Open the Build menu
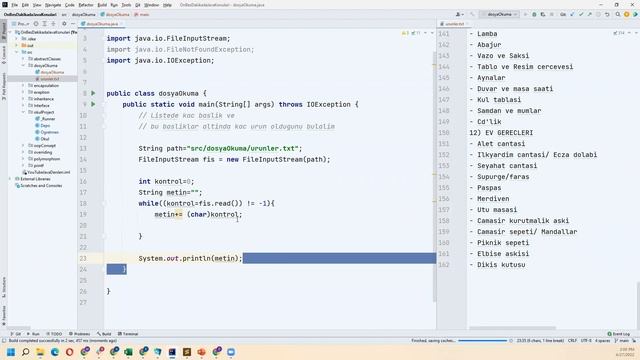Image resolution: width=640 pixels, height=360 pixels. pos(102,5)
